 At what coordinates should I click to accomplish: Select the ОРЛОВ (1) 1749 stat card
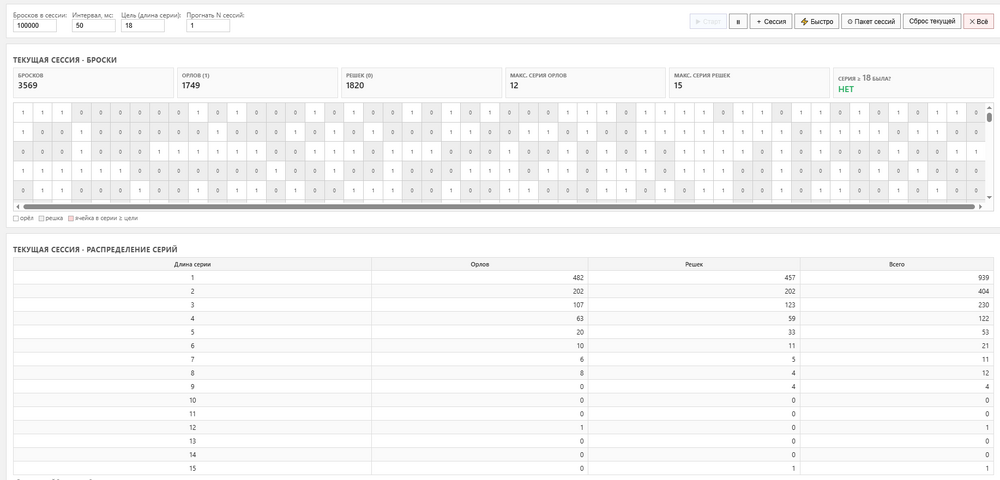click(257, 83)
